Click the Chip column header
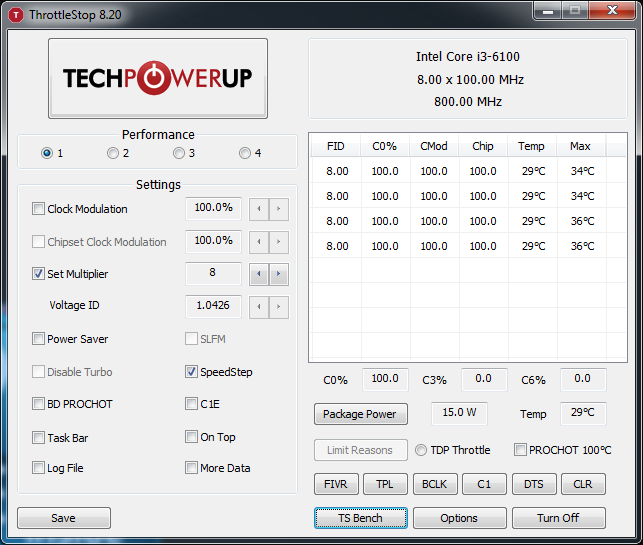Image resolution: width=643 pixels, height=545 pixels. 483,146
